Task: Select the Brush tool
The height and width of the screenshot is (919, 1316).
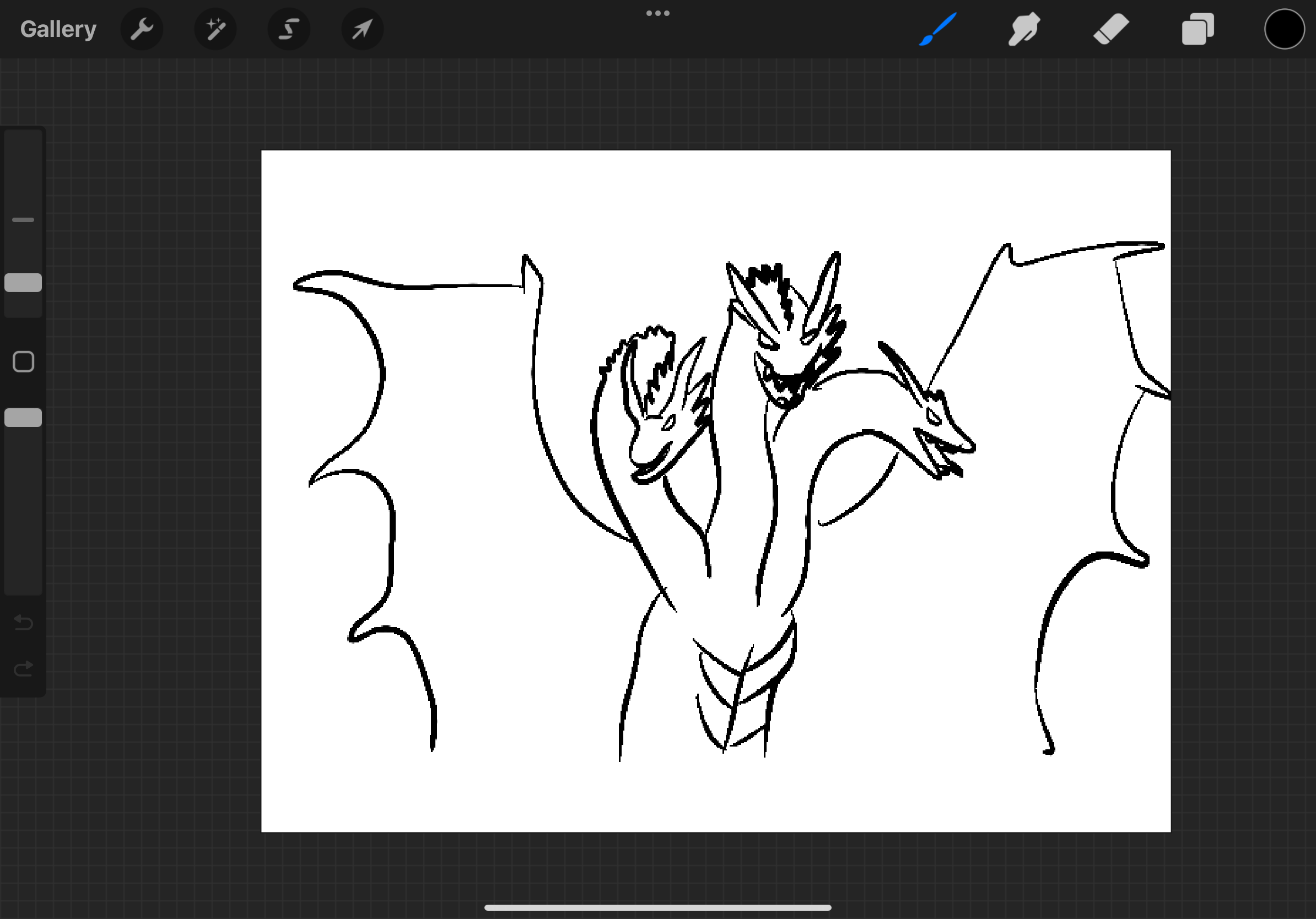Action: 938,29
